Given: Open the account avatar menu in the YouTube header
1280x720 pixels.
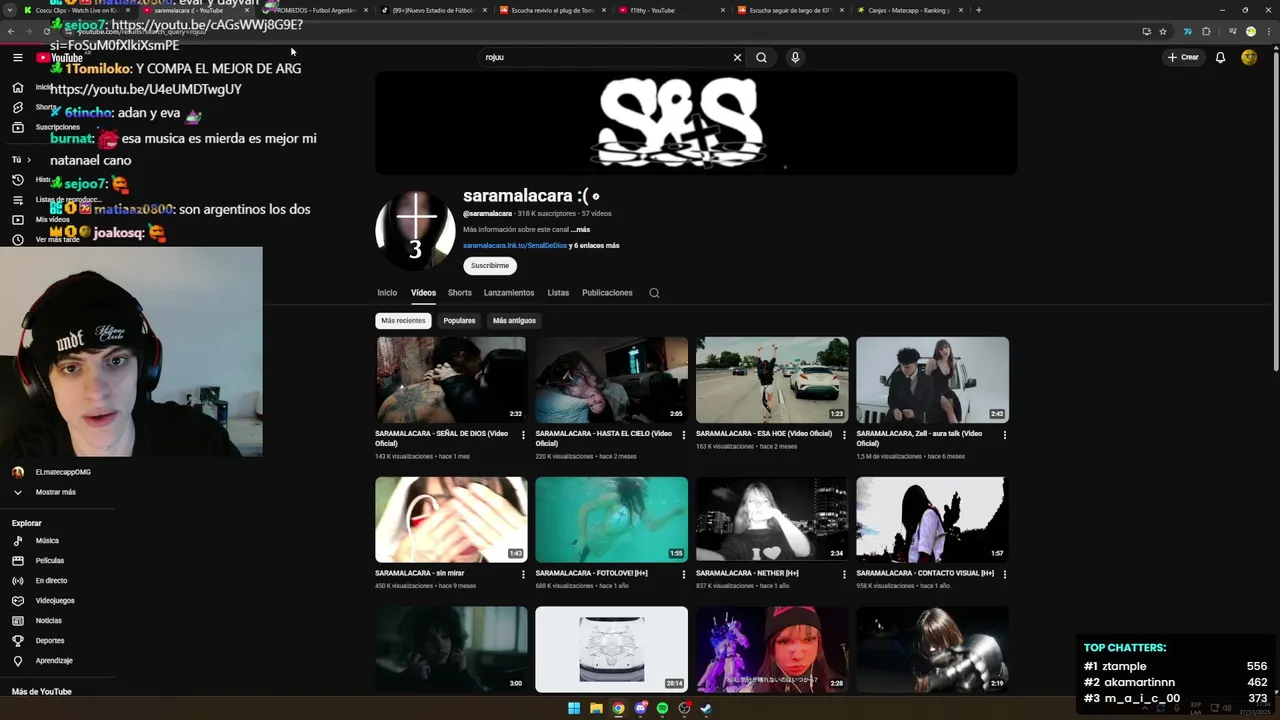Looking at the screenshot, I should pyautogui.click(x=1249, y=58).
